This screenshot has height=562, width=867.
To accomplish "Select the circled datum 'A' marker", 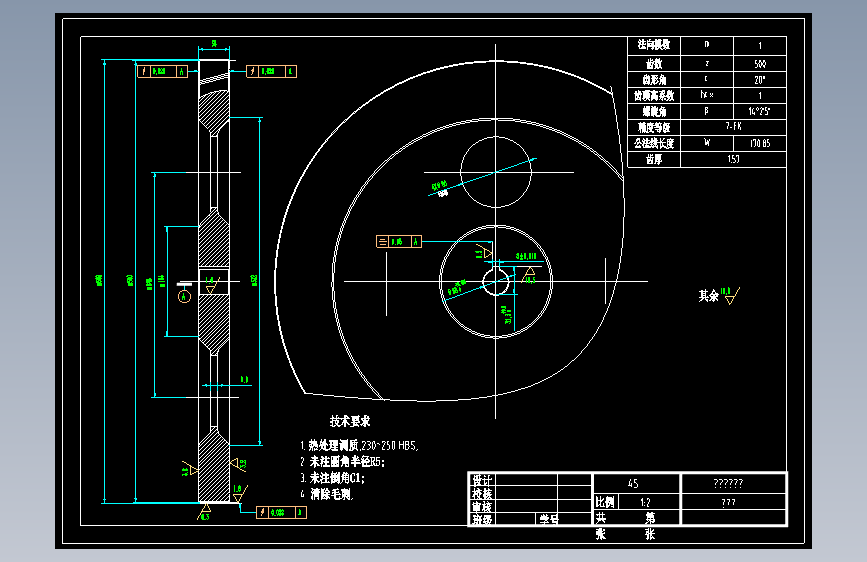I will tap(184, 296).
